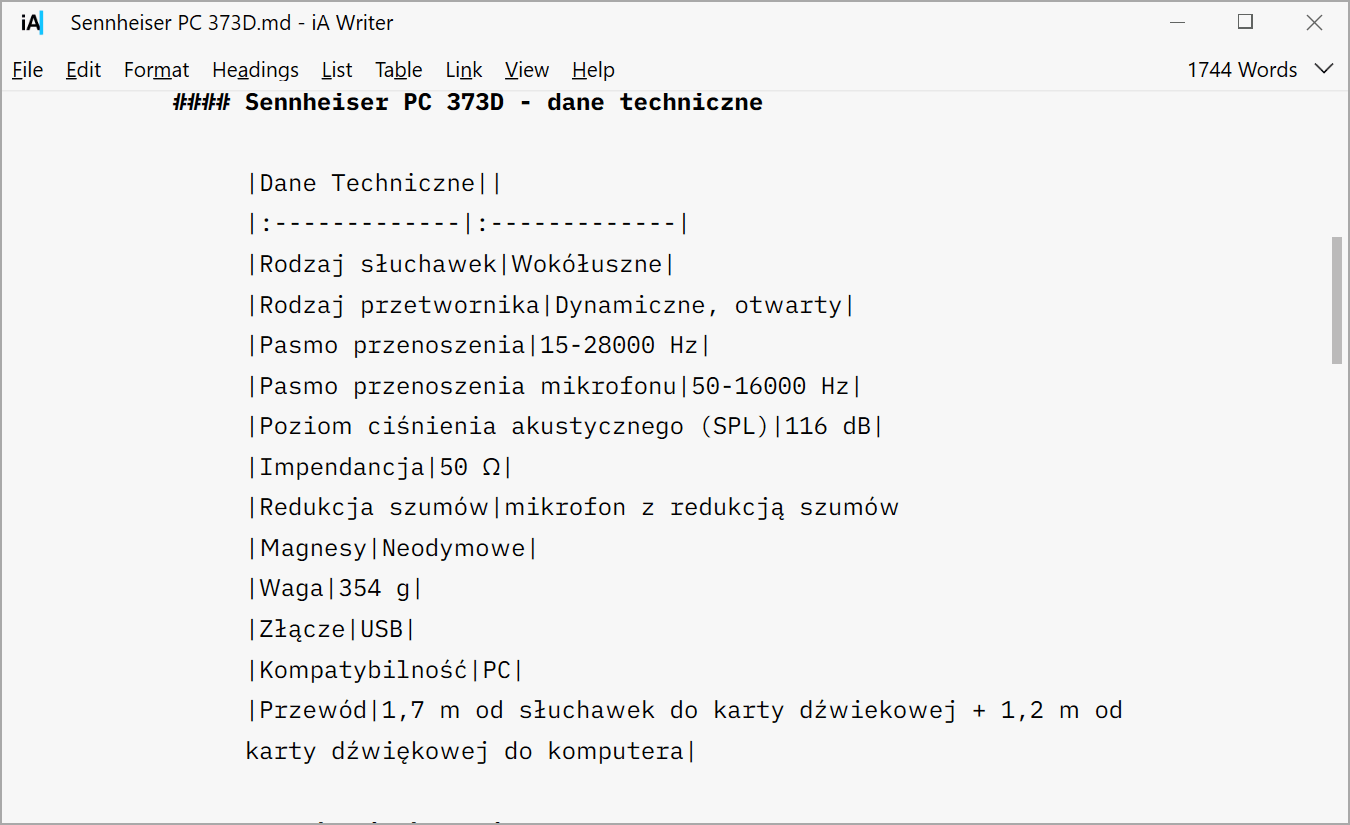Open the View menu
This screenshot has width=1350, height=825.
(527, 70)
